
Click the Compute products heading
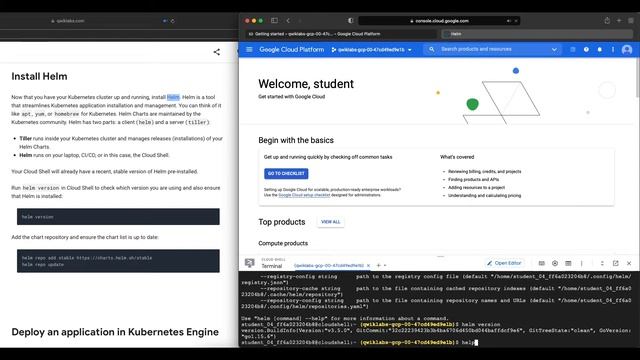[x=283, y=243]
